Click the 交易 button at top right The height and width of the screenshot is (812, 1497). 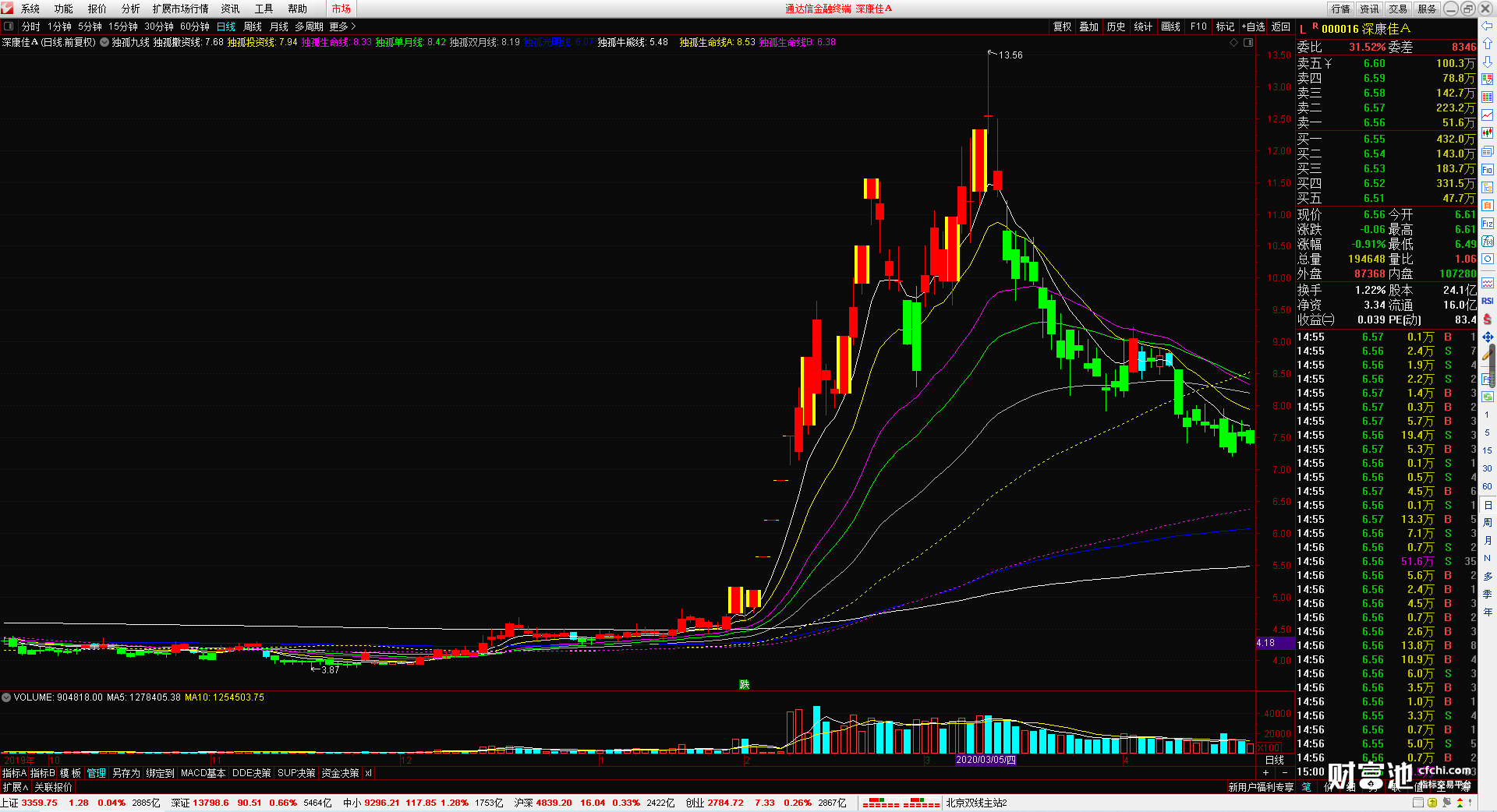click(1398, 9)
